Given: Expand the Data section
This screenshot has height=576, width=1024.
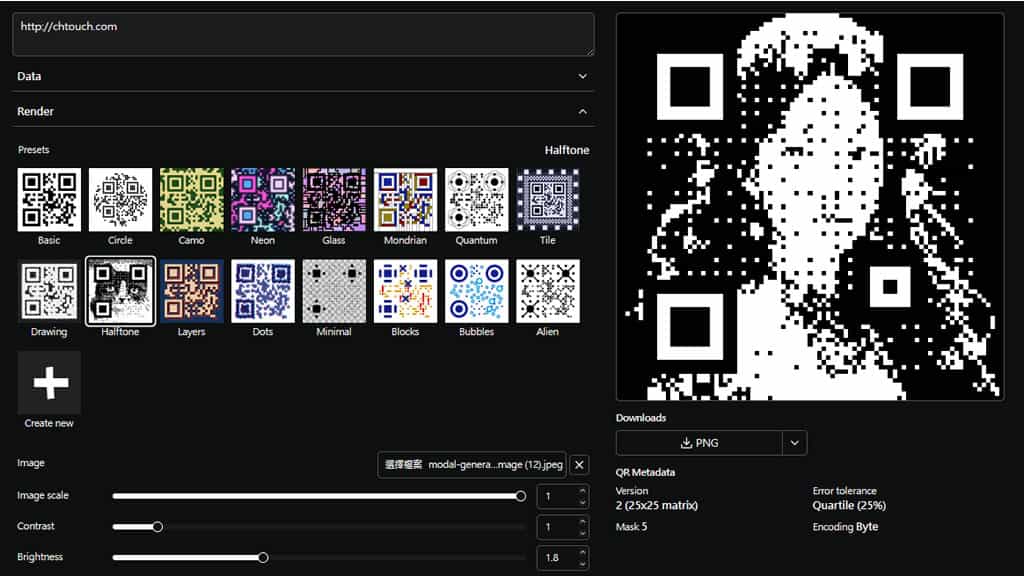Looking at the screenshot, I should click(x=303, y=76).
